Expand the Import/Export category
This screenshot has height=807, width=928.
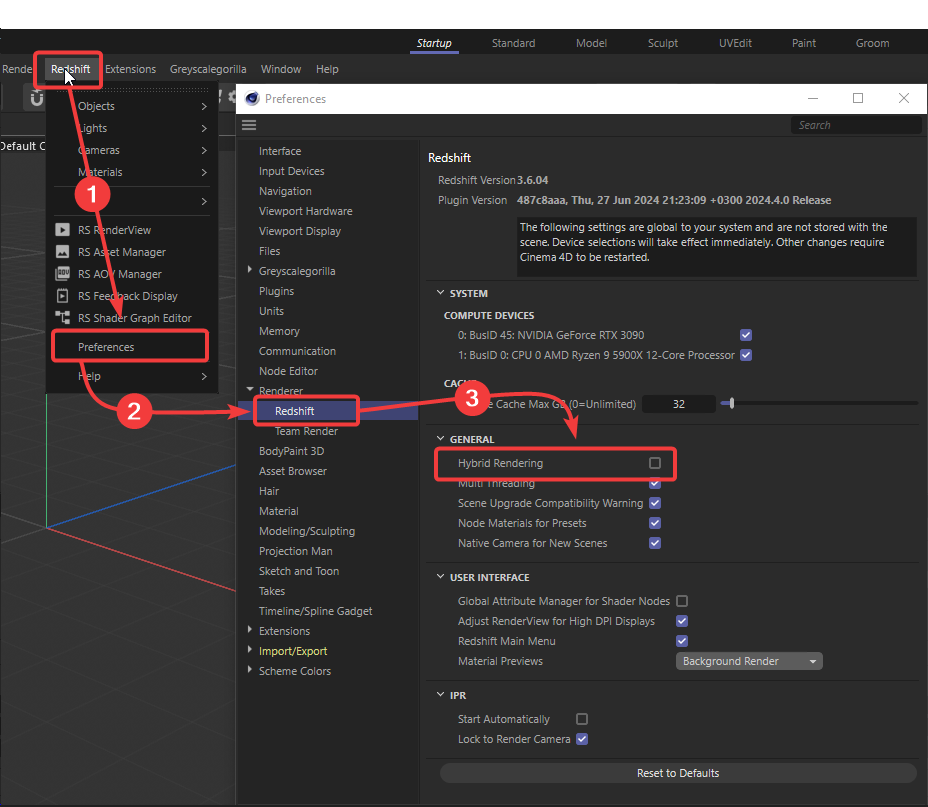(249, 650)
